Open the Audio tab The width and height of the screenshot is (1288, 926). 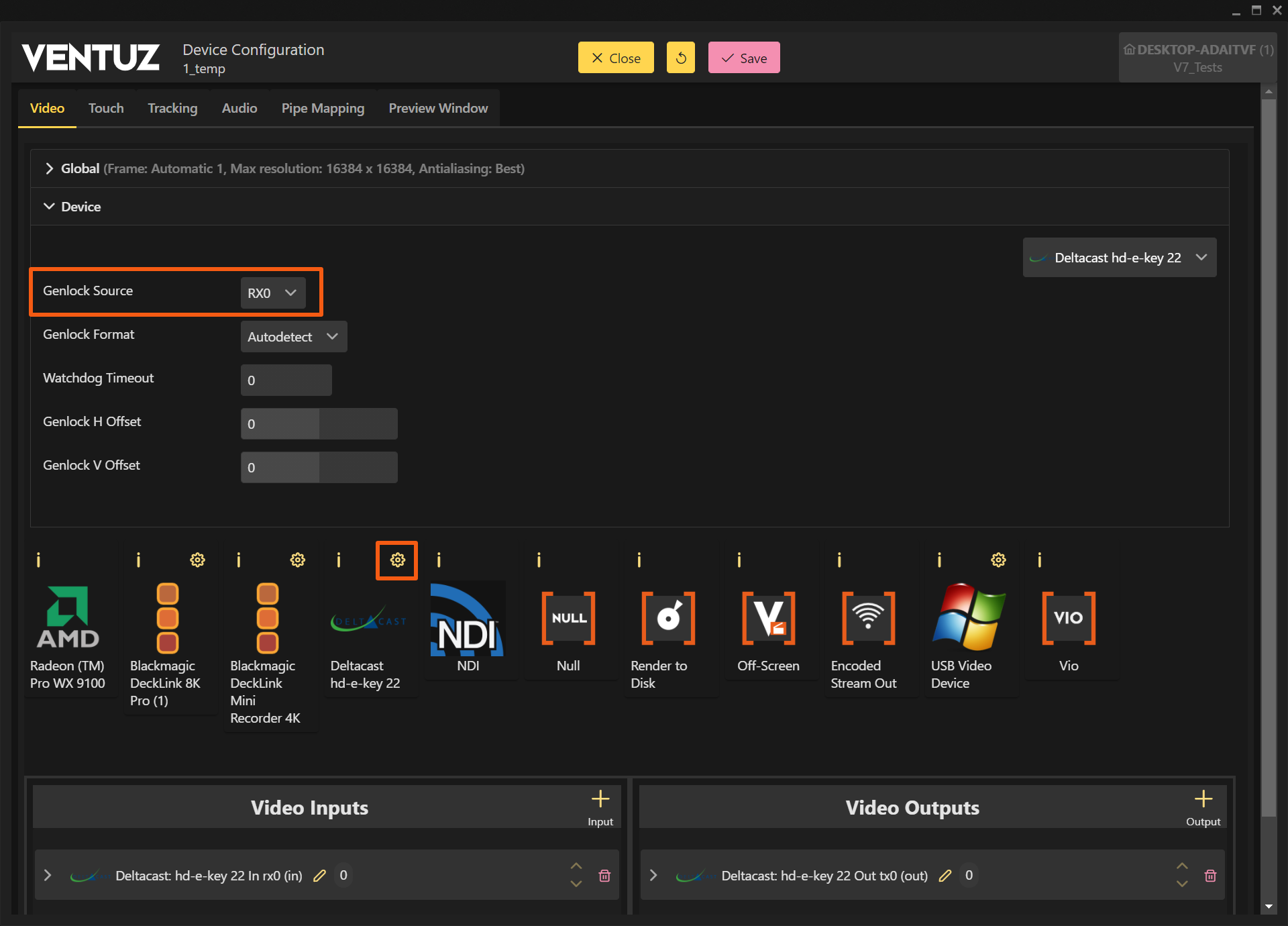point(239,108)
